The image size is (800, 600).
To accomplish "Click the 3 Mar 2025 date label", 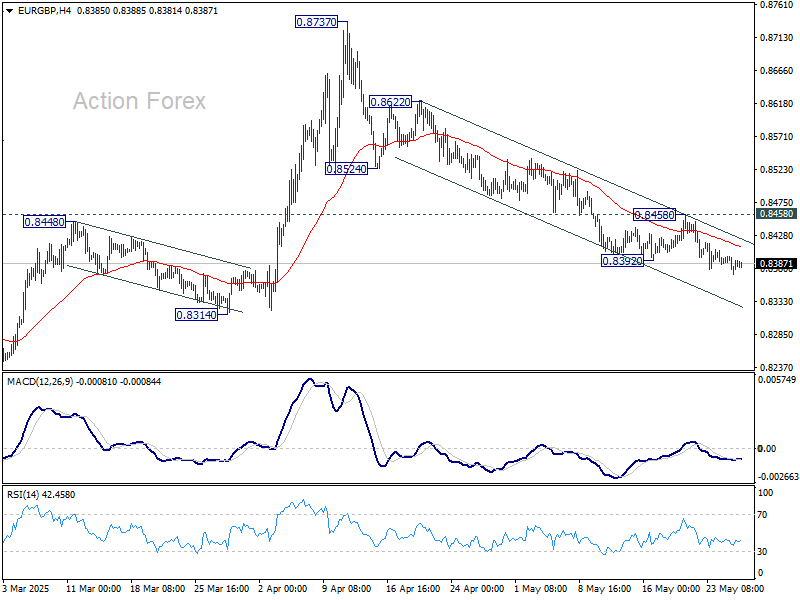I will pos(26,589).
